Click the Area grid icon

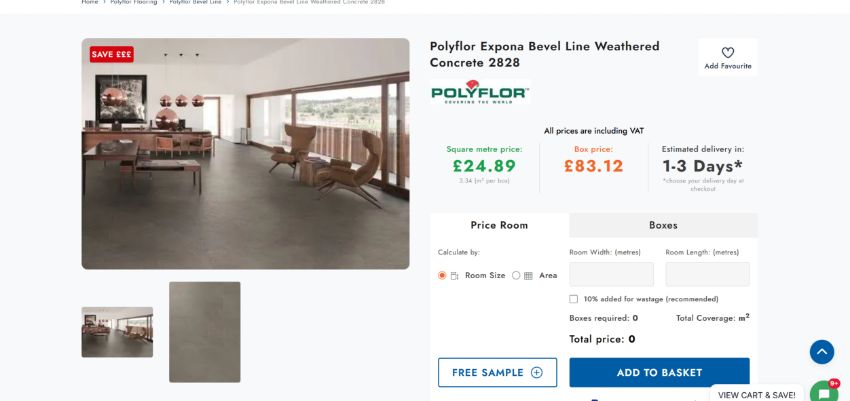point(528,275)
